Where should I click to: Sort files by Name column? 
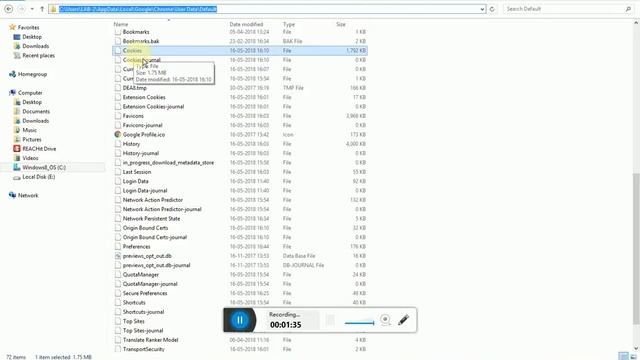coord(121,24)
